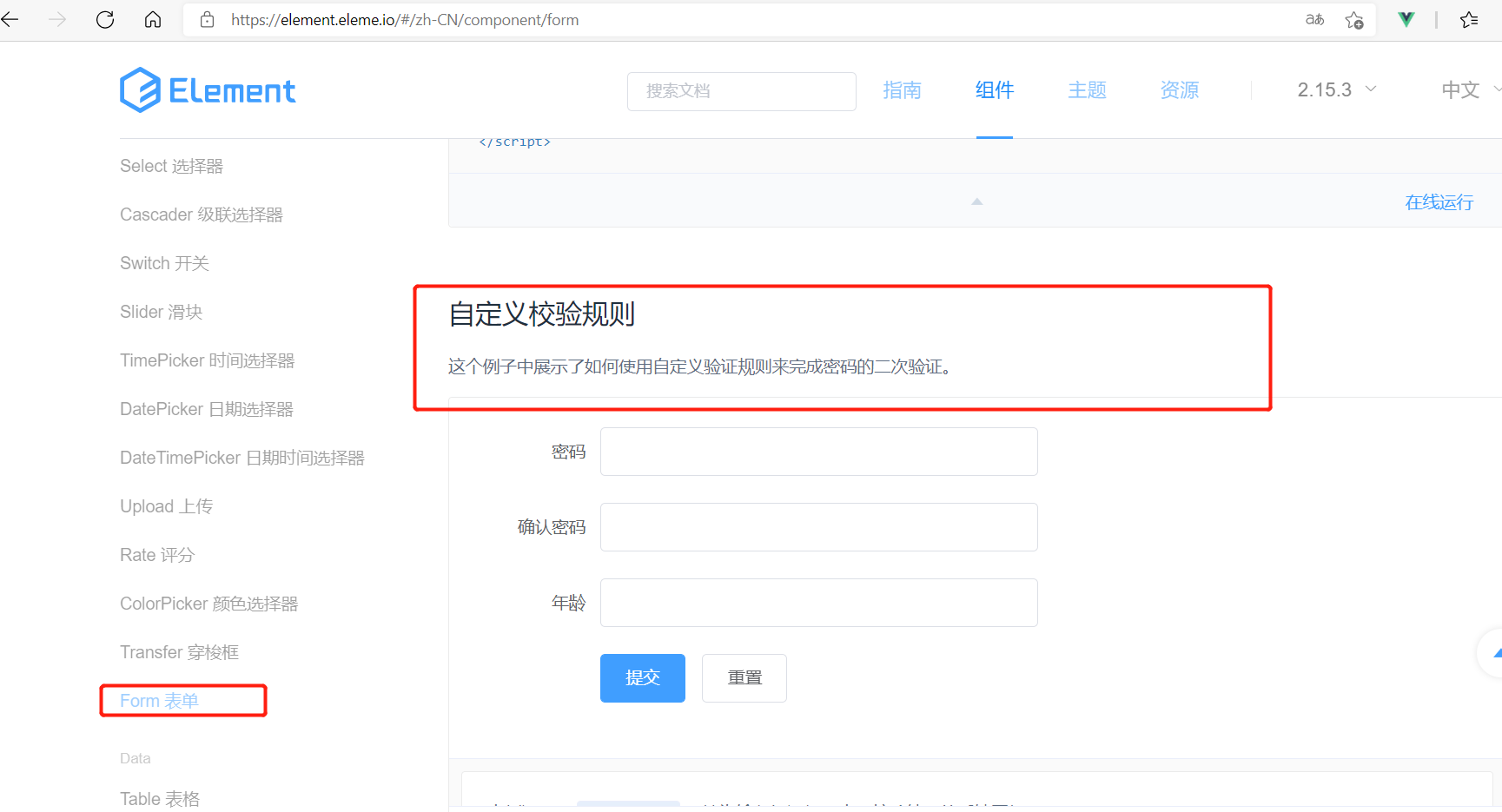The width and height of the screenshot is (1502, 812).
Task: Reload the page with the refresh icon
Action: (x=105, y=19)
